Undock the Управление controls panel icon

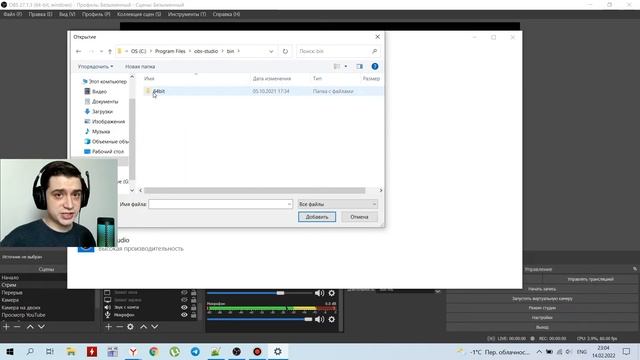(635, 269)
